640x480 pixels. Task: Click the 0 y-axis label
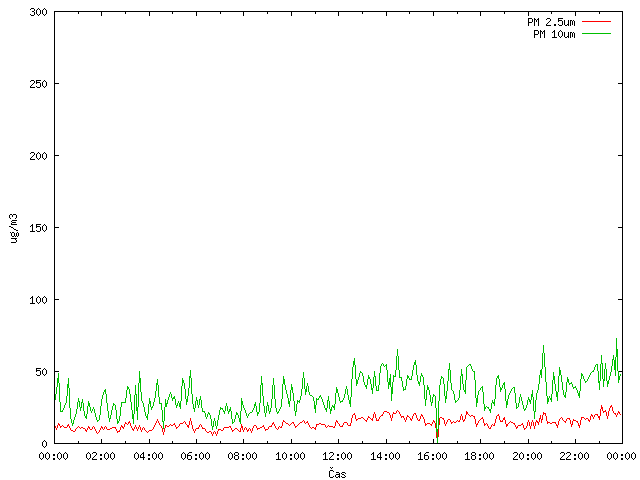point(44,444)
